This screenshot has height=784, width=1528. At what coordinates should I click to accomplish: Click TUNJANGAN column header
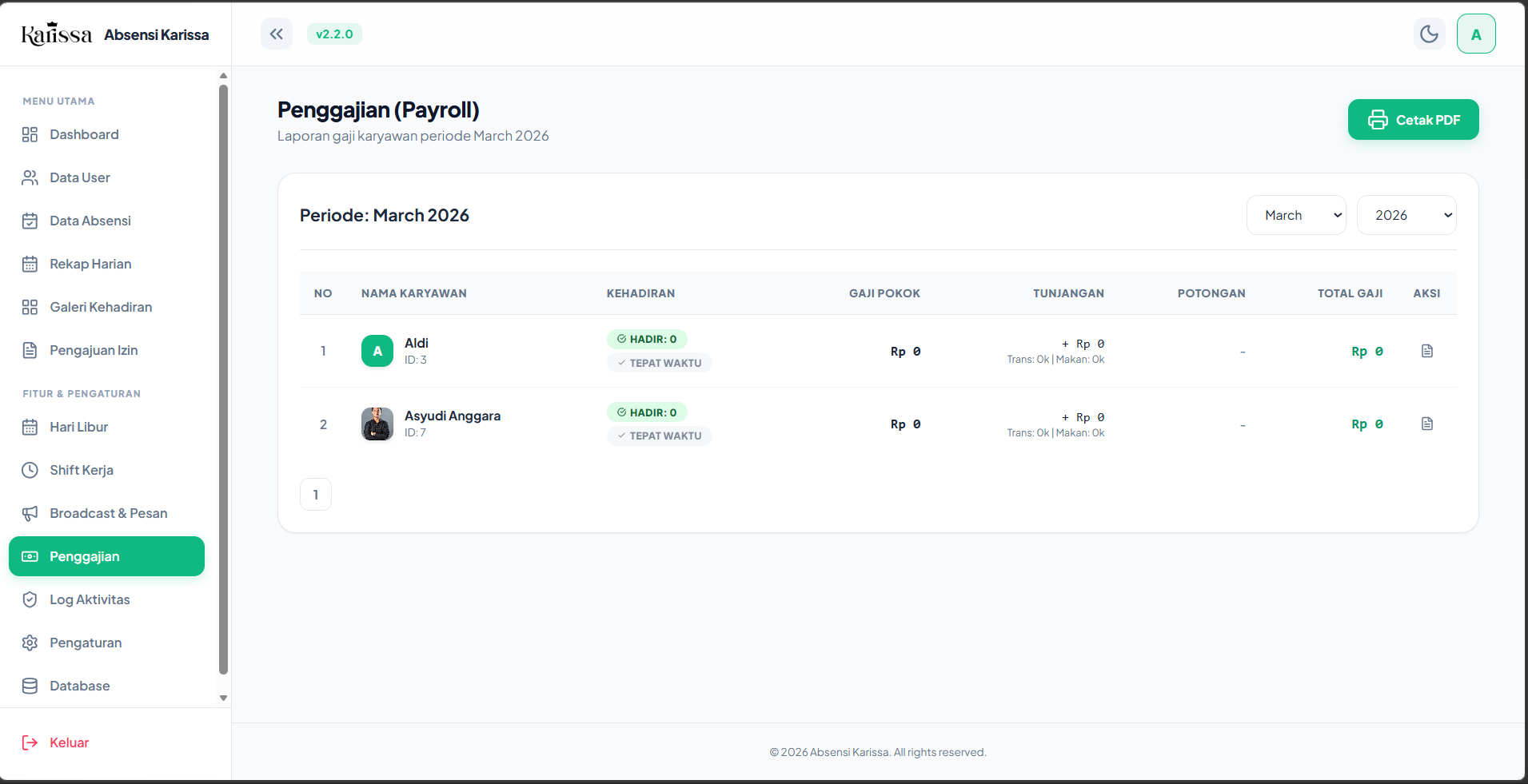tap(1068, 293)
